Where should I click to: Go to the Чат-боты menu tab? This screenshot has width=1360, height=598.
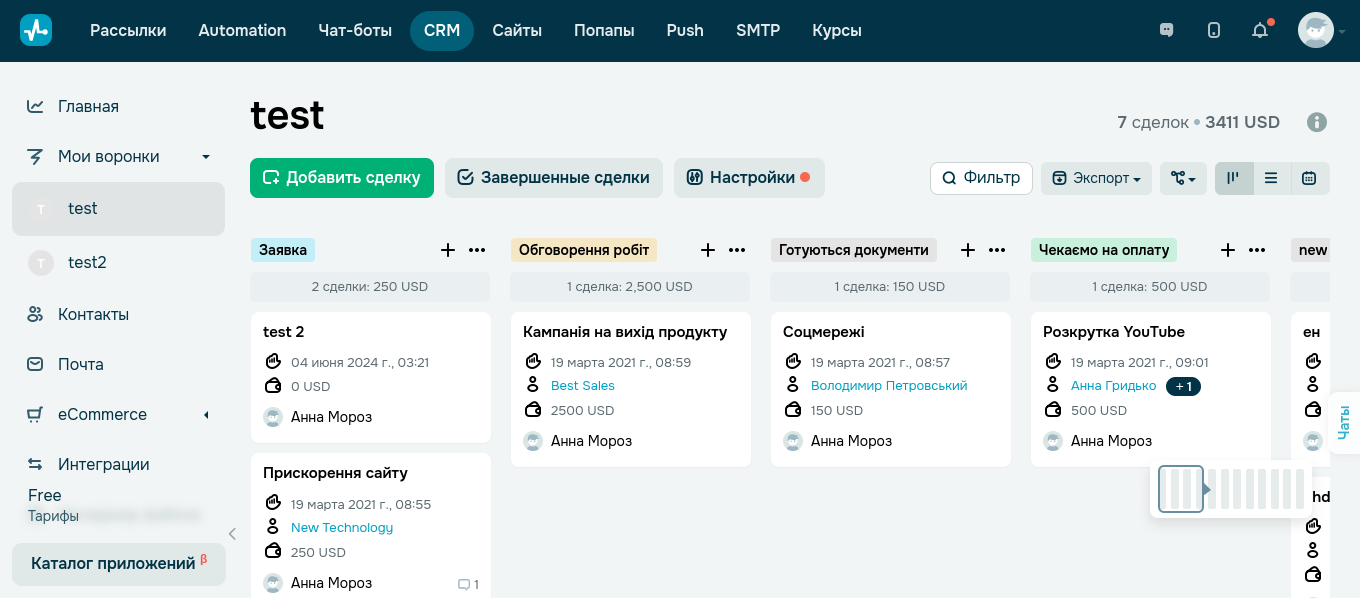click(355, 30)
